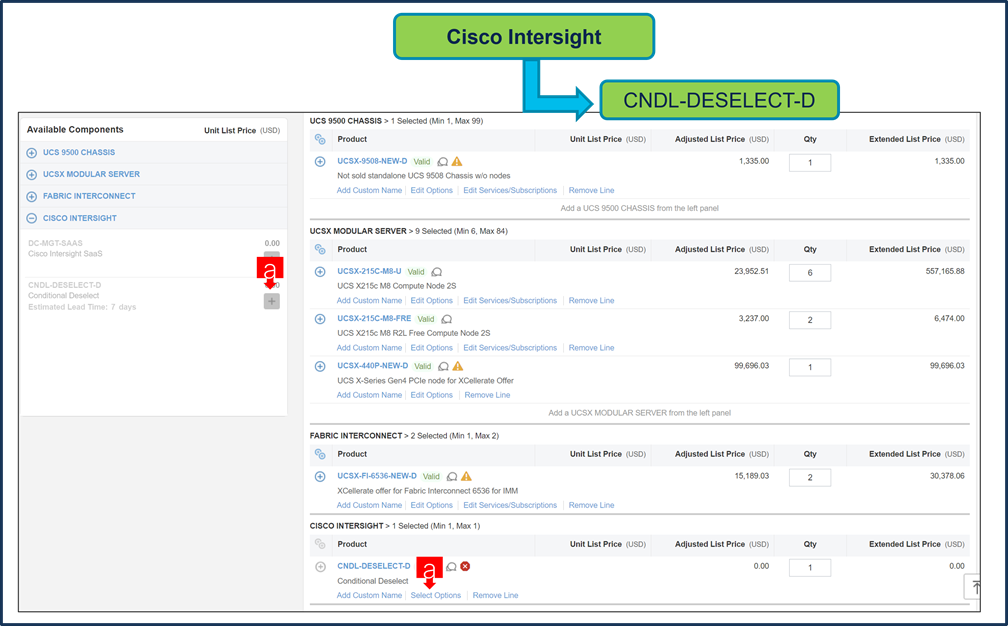Image resolution: width=1008 pixels, height=626 pixels.
Task: Click Qty field for UCSX-215C-M8-FRE
Action: (x=810, y=320)
